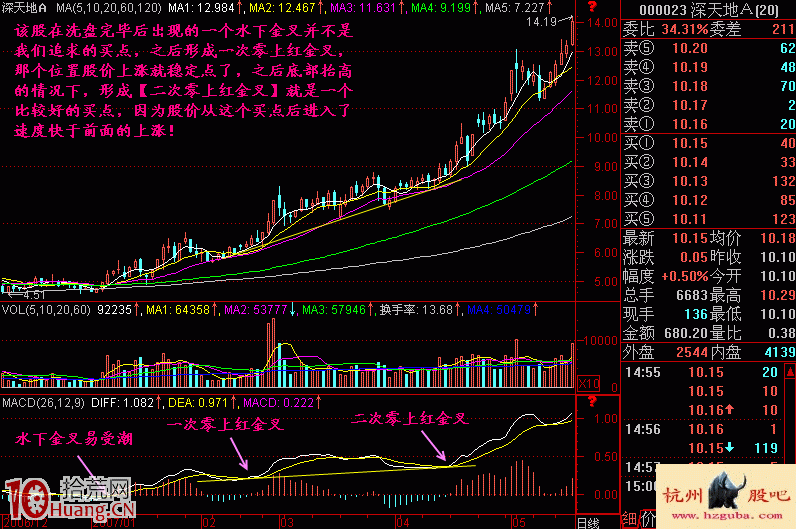Click the 幅度 +0.50% change percentage
This screenshot has width=796, height=529.
[685, 276]
